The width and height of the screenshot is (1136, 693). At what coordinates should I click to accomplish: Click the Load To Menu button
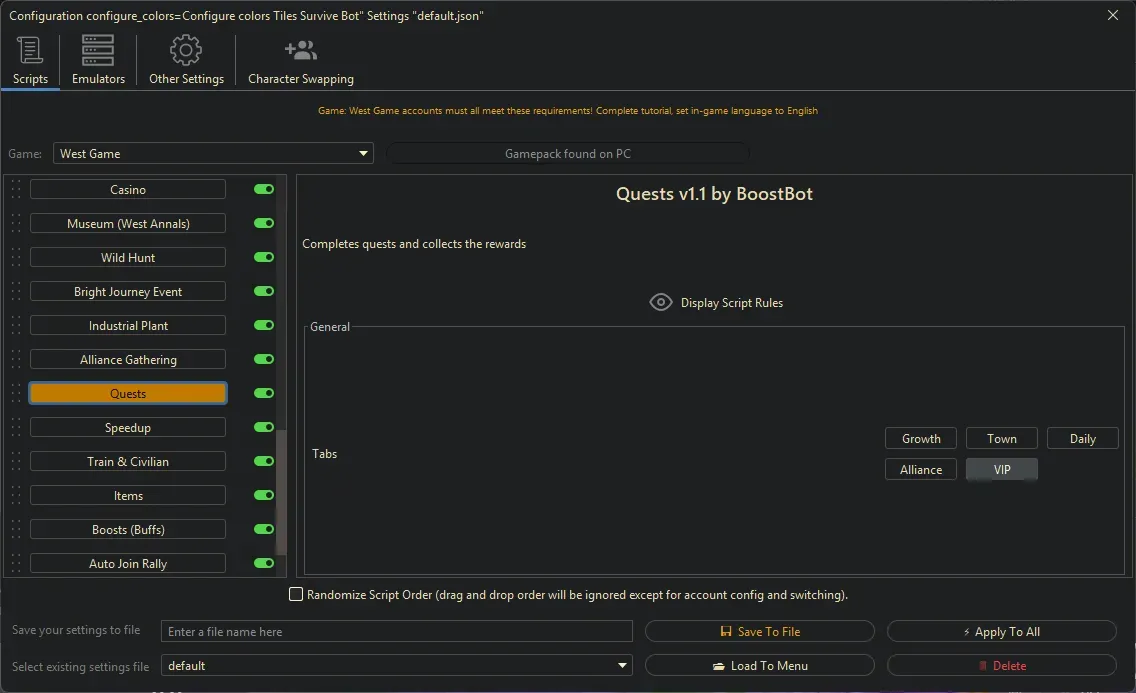(x=760, y=665)
